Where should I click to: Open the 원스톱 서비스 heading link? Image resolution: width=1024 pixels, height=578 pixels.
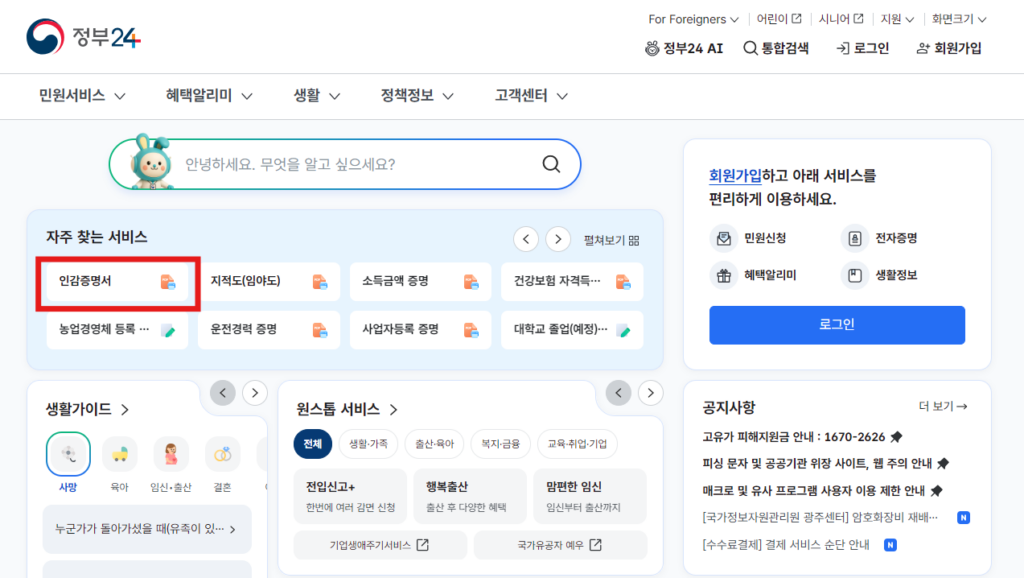pos(347,409)
